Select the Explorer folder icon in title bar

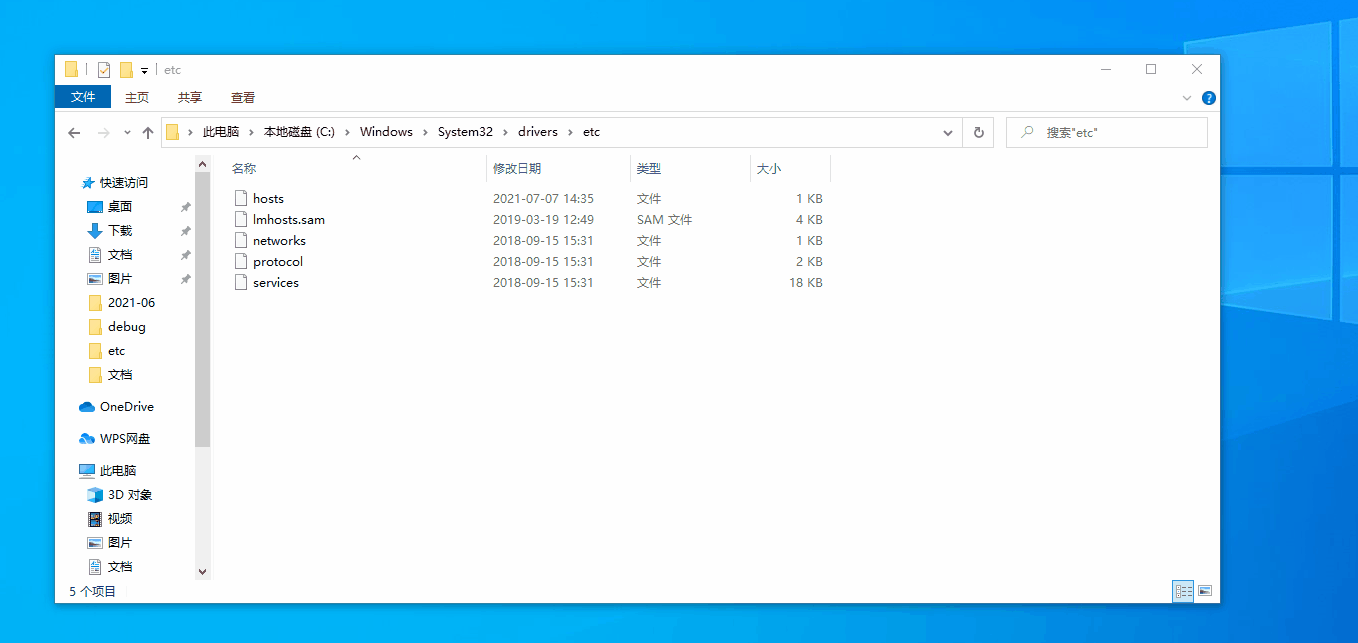point(71,70)
